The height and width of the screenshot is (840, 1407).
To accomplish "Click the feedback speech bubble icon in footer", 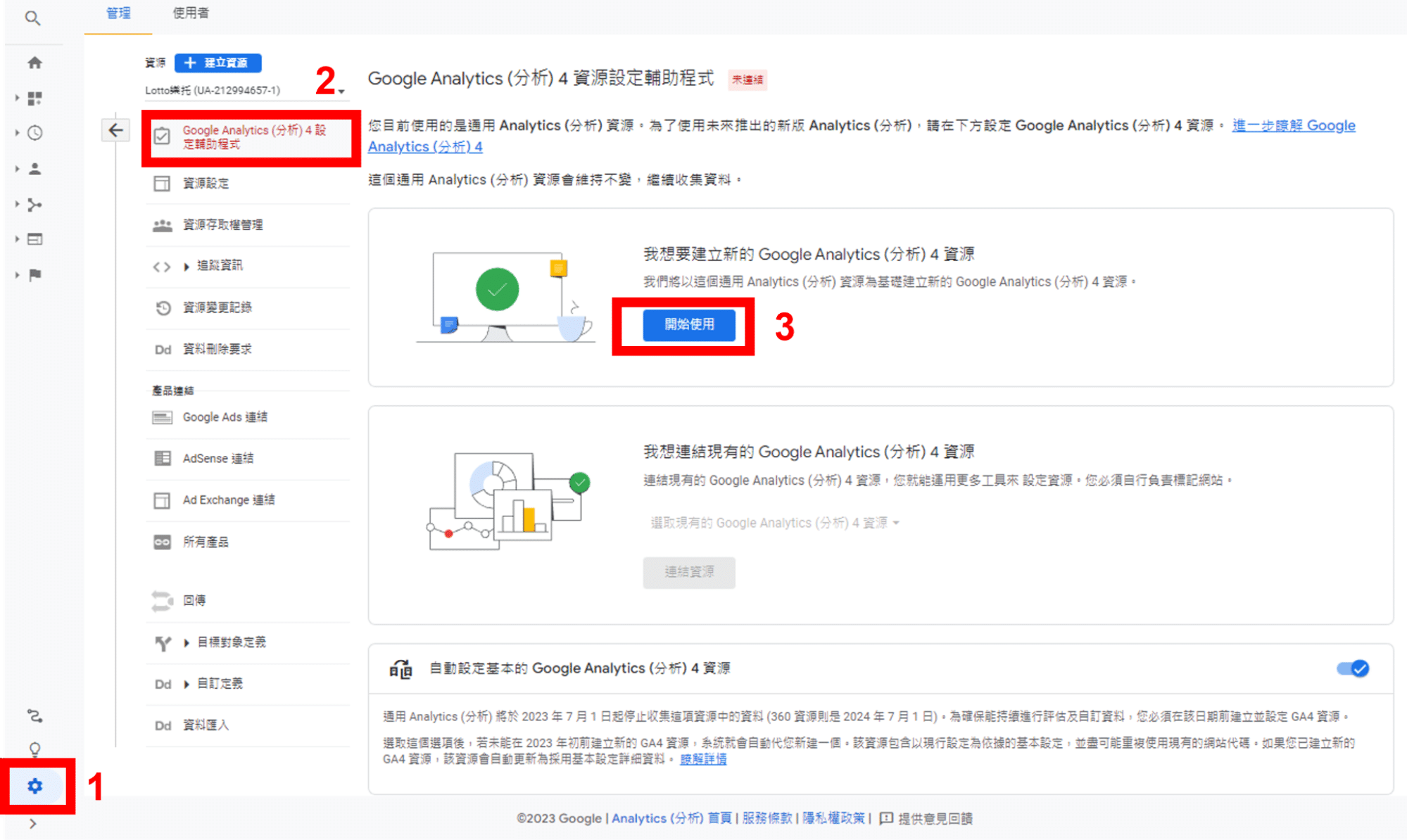I will [x=886, y=818].
